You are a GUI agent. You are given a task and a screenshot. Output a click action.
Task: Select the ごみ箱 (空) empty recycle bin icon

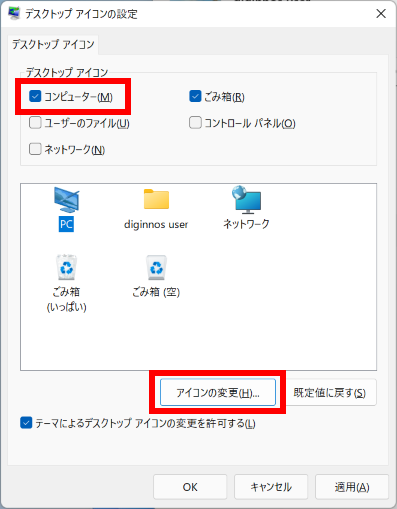point(156,267)
